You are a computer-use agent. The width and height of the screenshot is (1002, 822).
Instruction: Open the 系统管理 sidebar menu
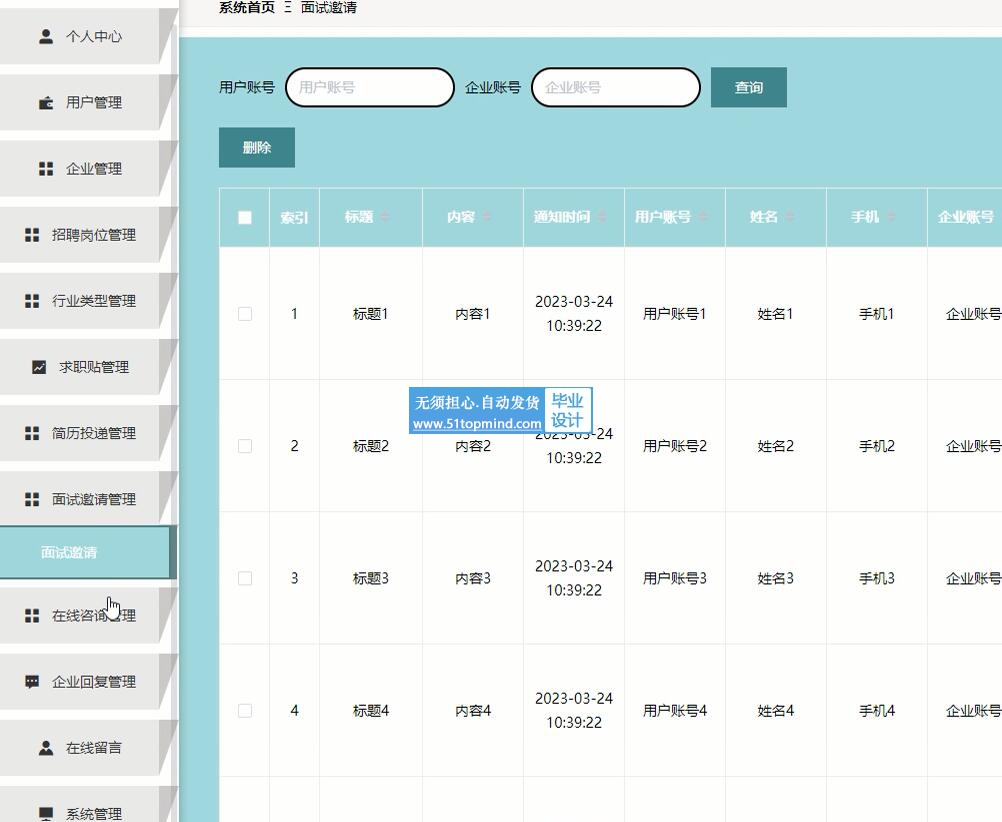tap(93, 813)
